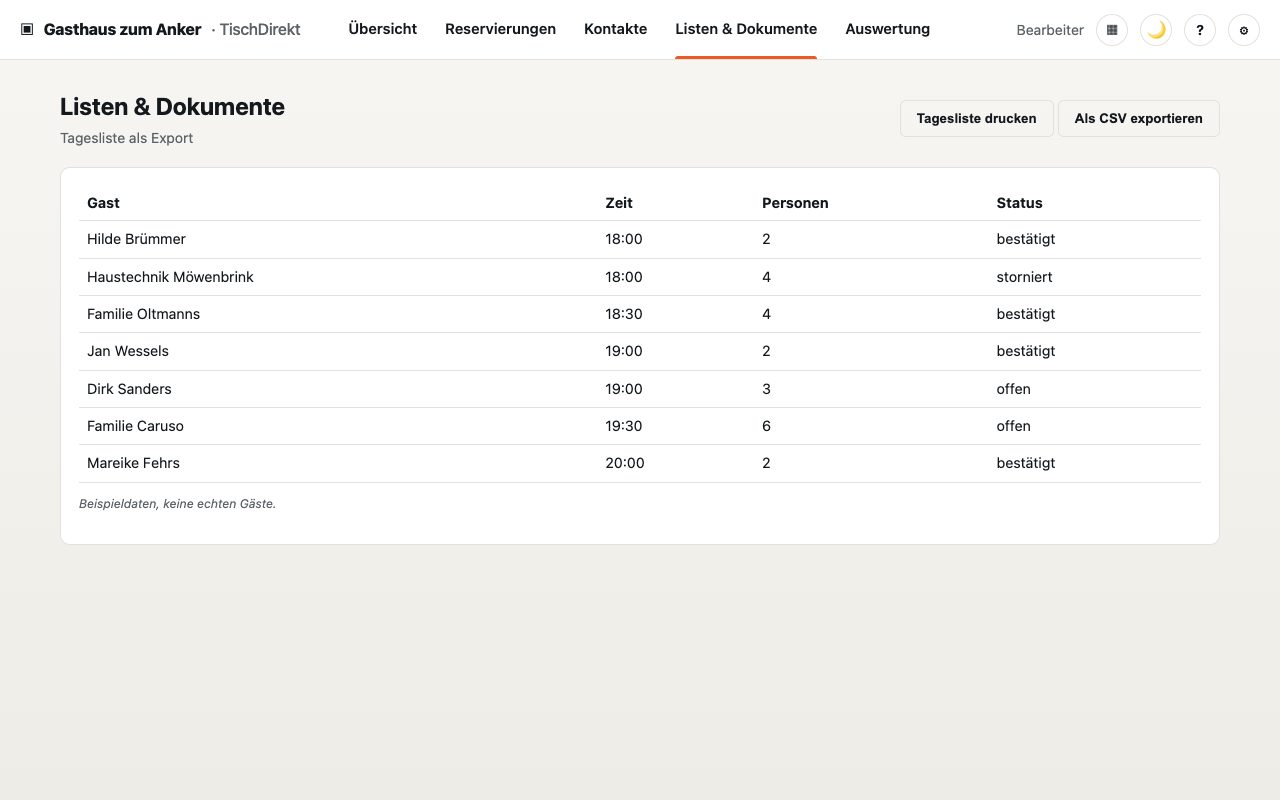Open the grid density view icon
1280x800 pixels.
point(1112,30)
